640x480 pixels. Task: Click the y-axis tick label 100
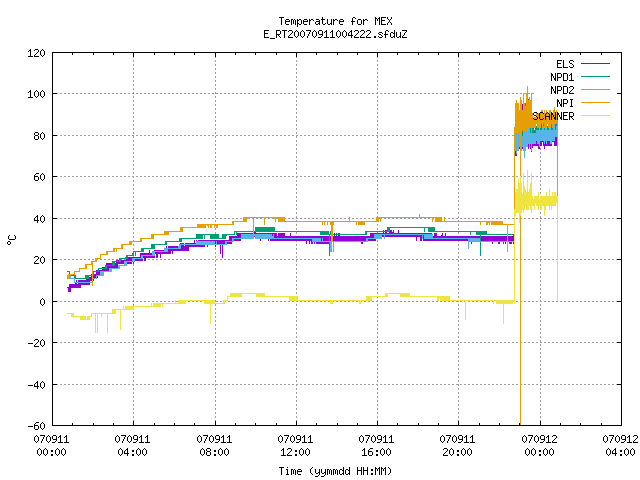click(x=36, y=94)
